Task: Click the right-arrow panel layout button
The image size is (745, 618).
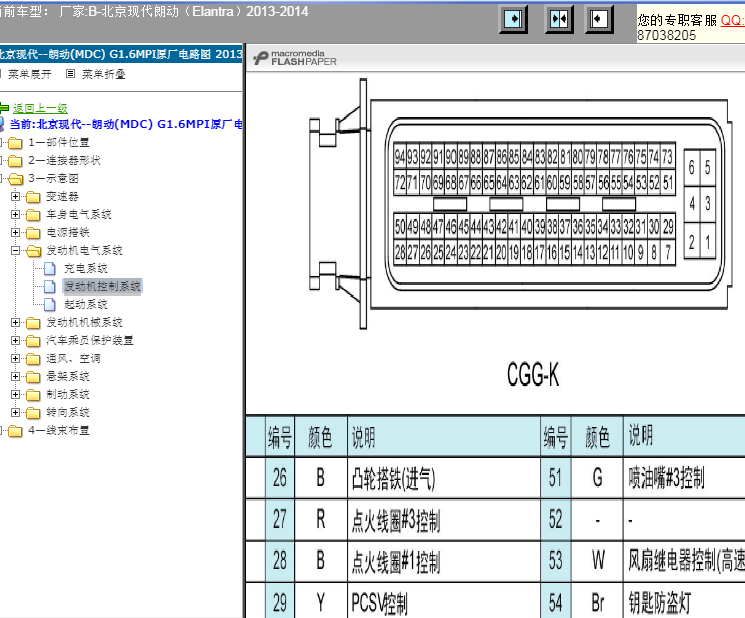Action: (513, 19)
